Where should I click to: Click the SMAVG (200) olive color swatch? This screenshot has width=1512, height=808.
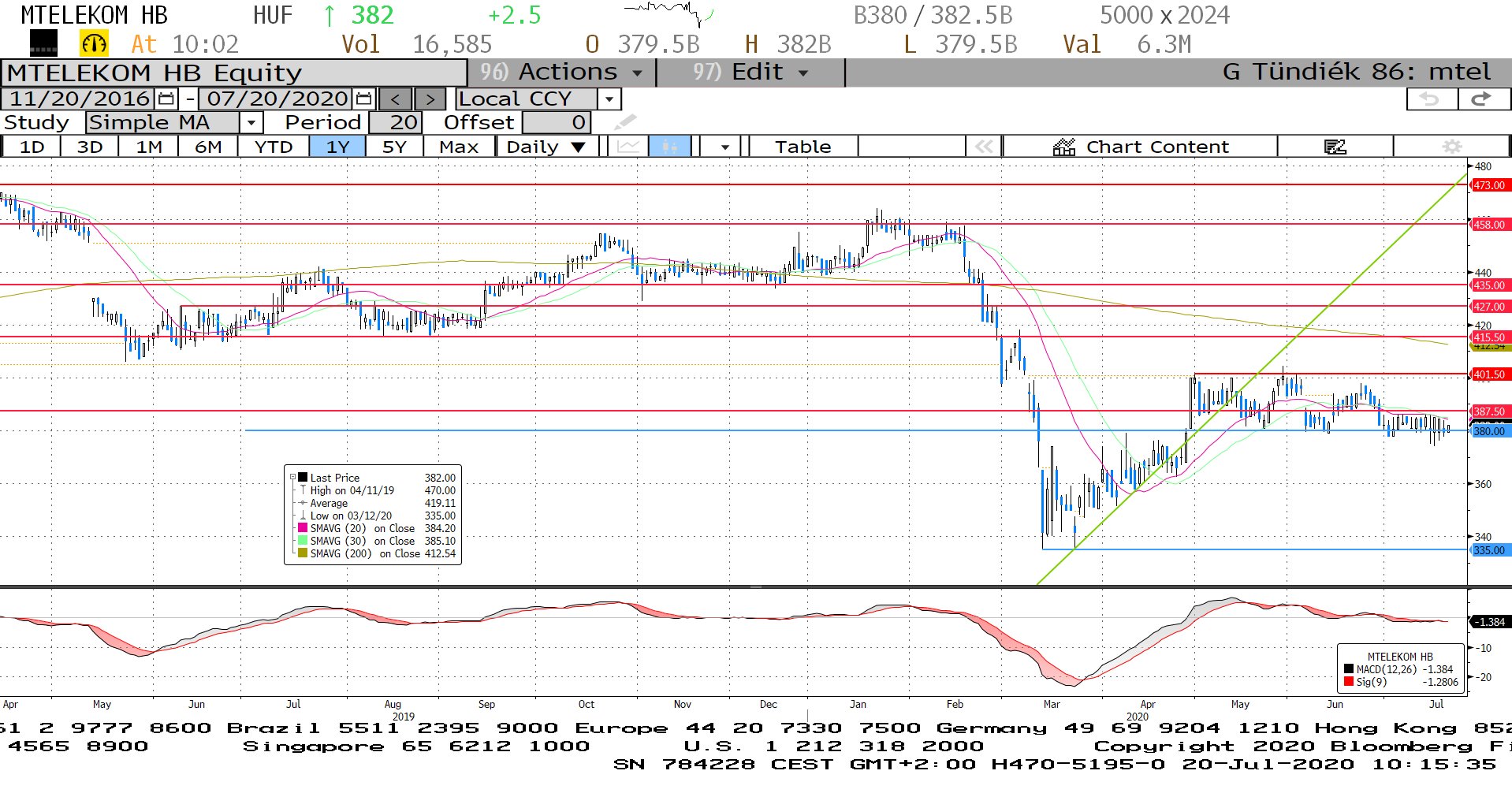pyautogui.click(x=303, y=553)
